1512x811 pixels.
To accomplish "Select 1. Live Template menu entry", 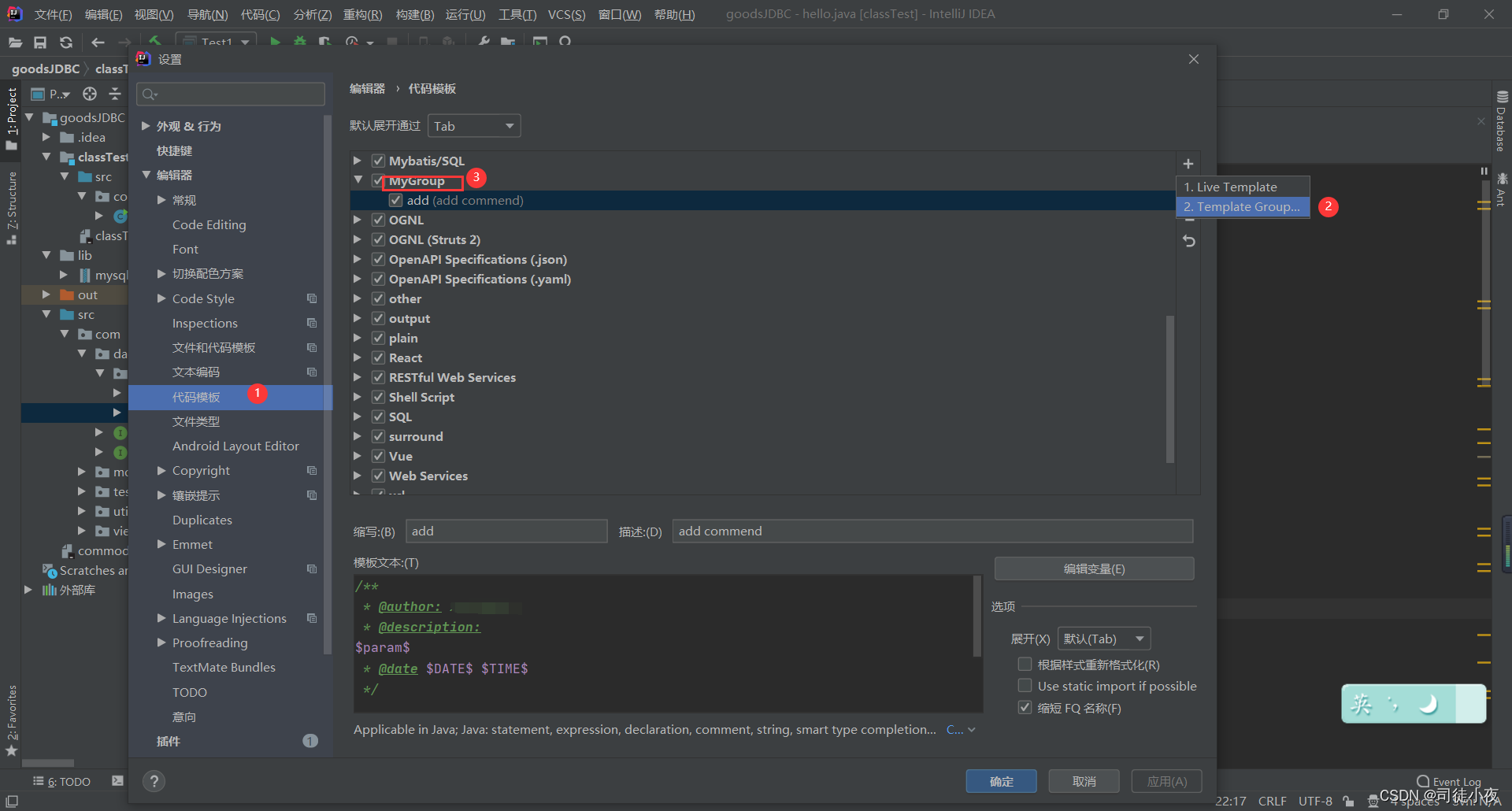I will click(x=1243, y=187).
